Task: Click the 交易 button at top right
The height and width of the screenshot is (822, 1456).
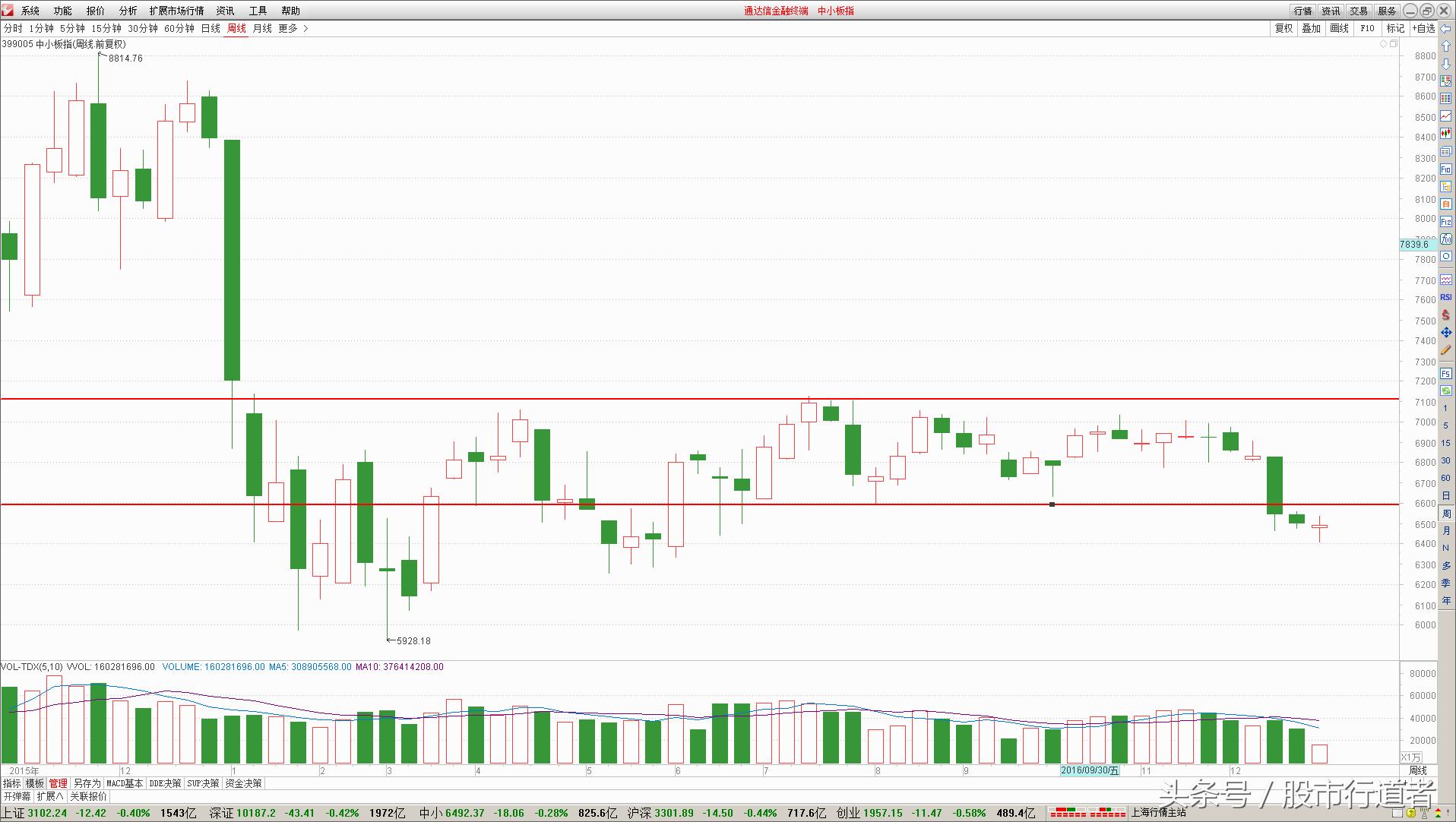Action: [x=1359, y=11]
